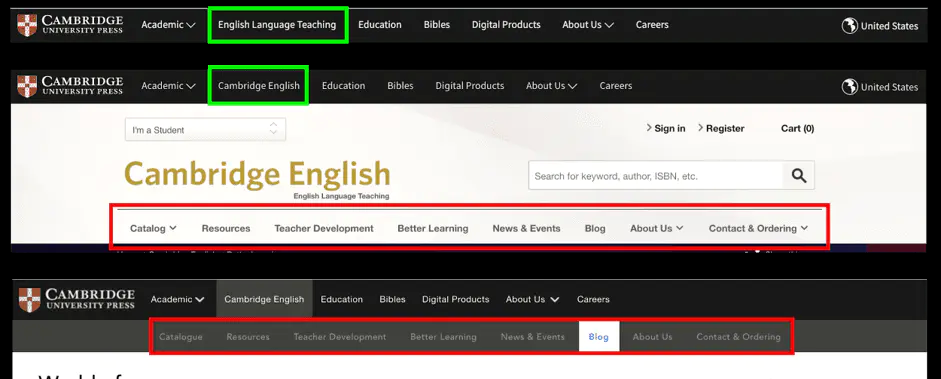The height and width of the screenshot is (379, 941).
Task: Expand Academic dropdown above the I'm a Student selector
Action: coord(168,86)
